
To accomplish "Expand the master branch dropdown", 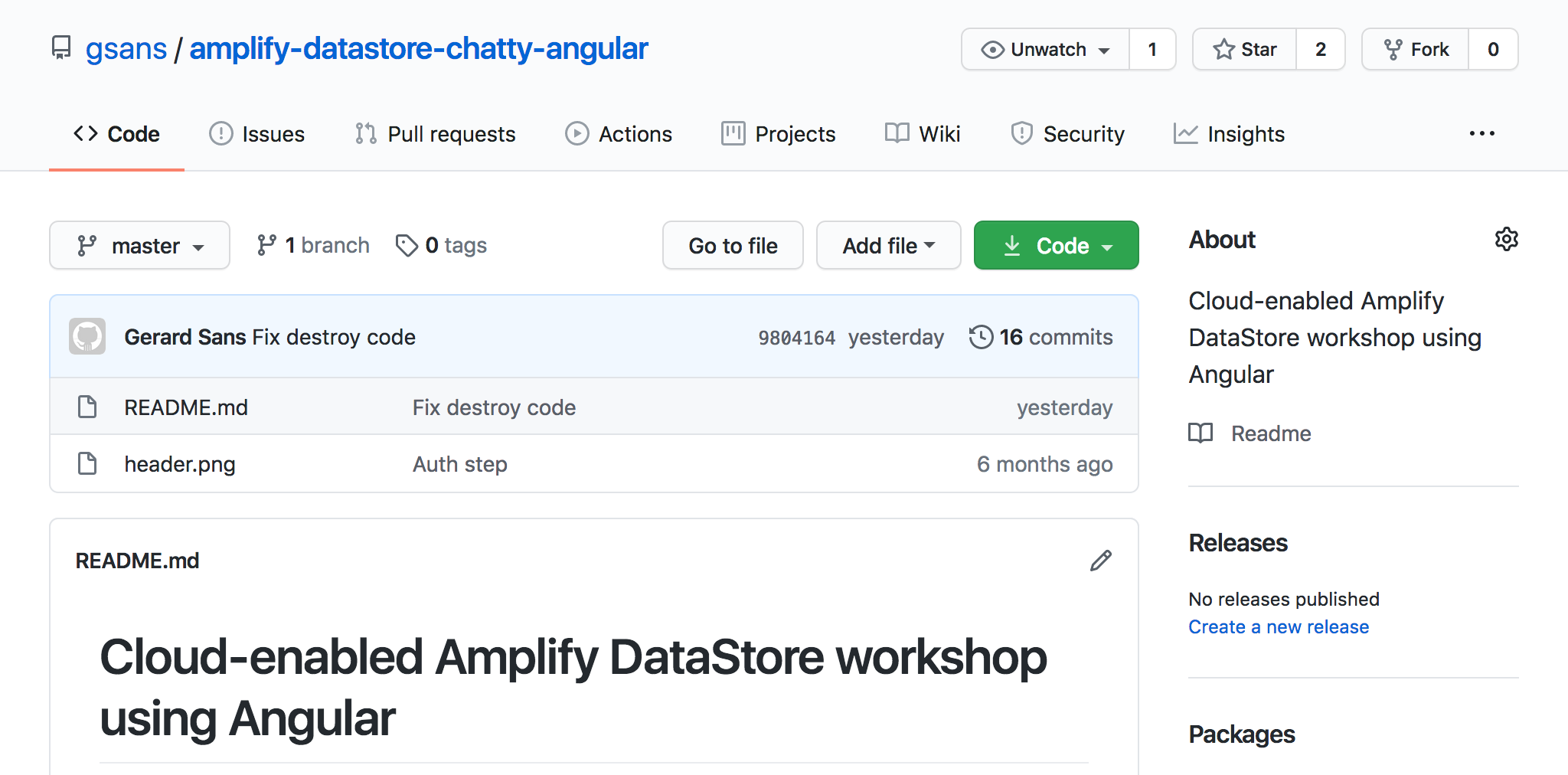I will pyautogui.click(x=139, y=245).
